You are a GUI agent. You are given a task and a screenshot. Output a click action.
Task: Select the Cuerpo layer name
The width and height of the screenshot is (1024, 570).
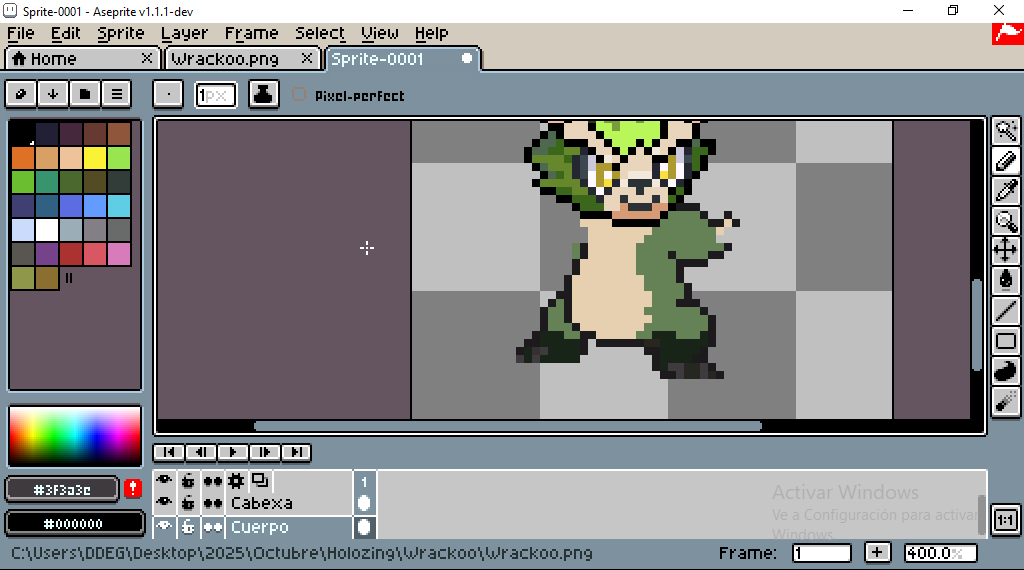259,526
